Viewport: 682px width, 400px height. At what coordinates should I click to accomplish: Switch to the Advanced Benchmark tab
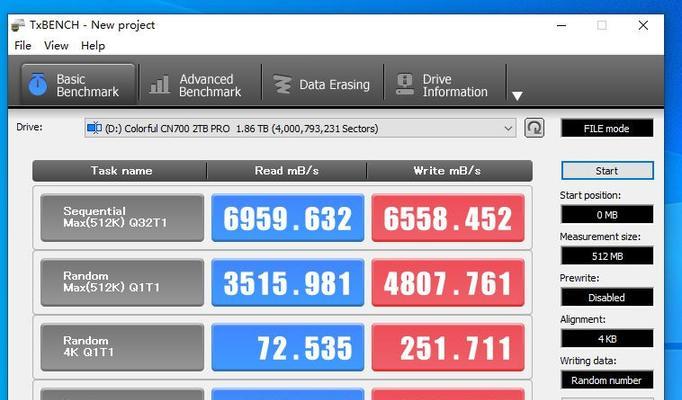(200, 85)
